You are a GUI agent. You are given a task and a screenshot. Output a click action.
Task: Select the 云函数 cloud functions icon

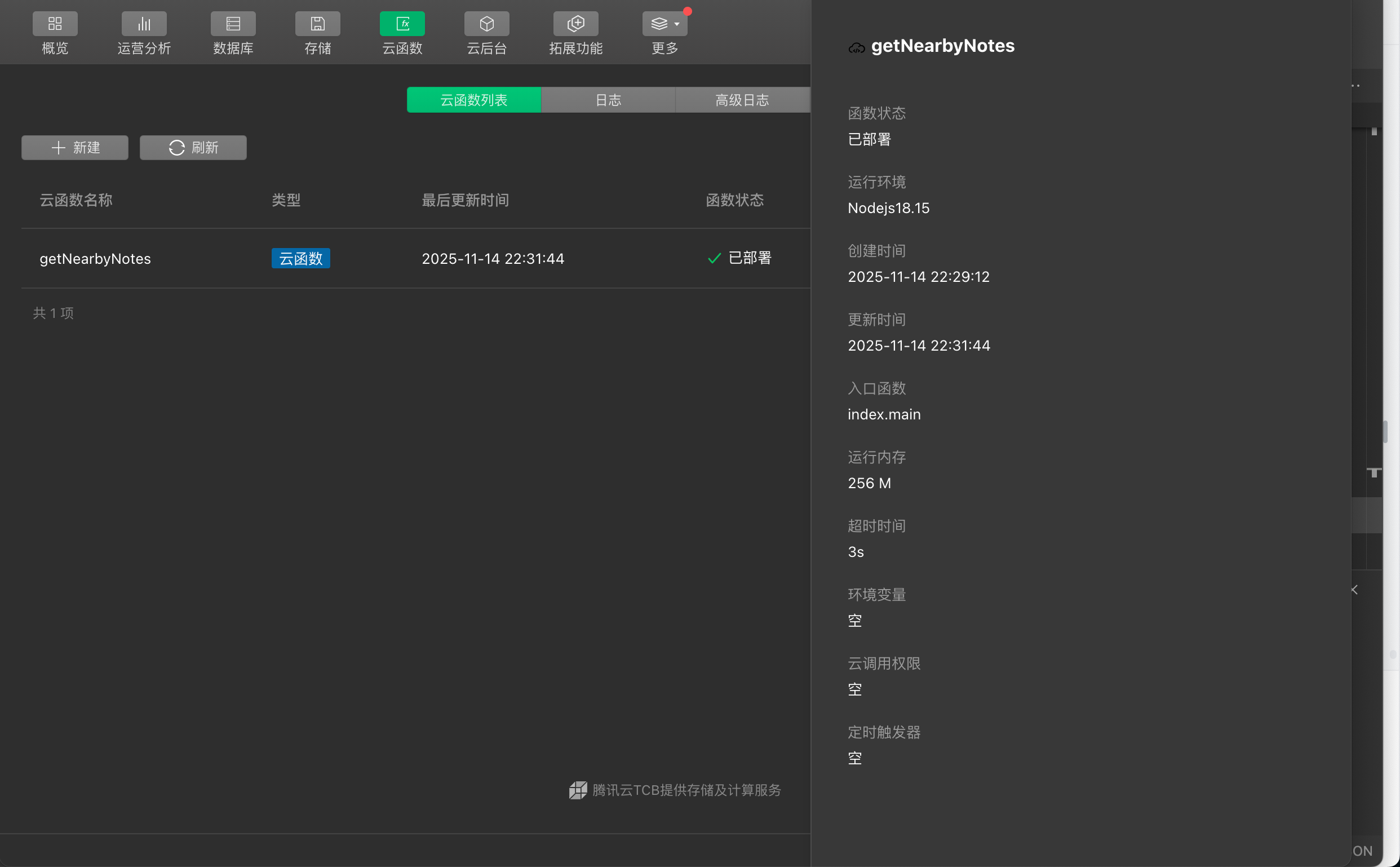pyautogui.click(x=402, y=24)
